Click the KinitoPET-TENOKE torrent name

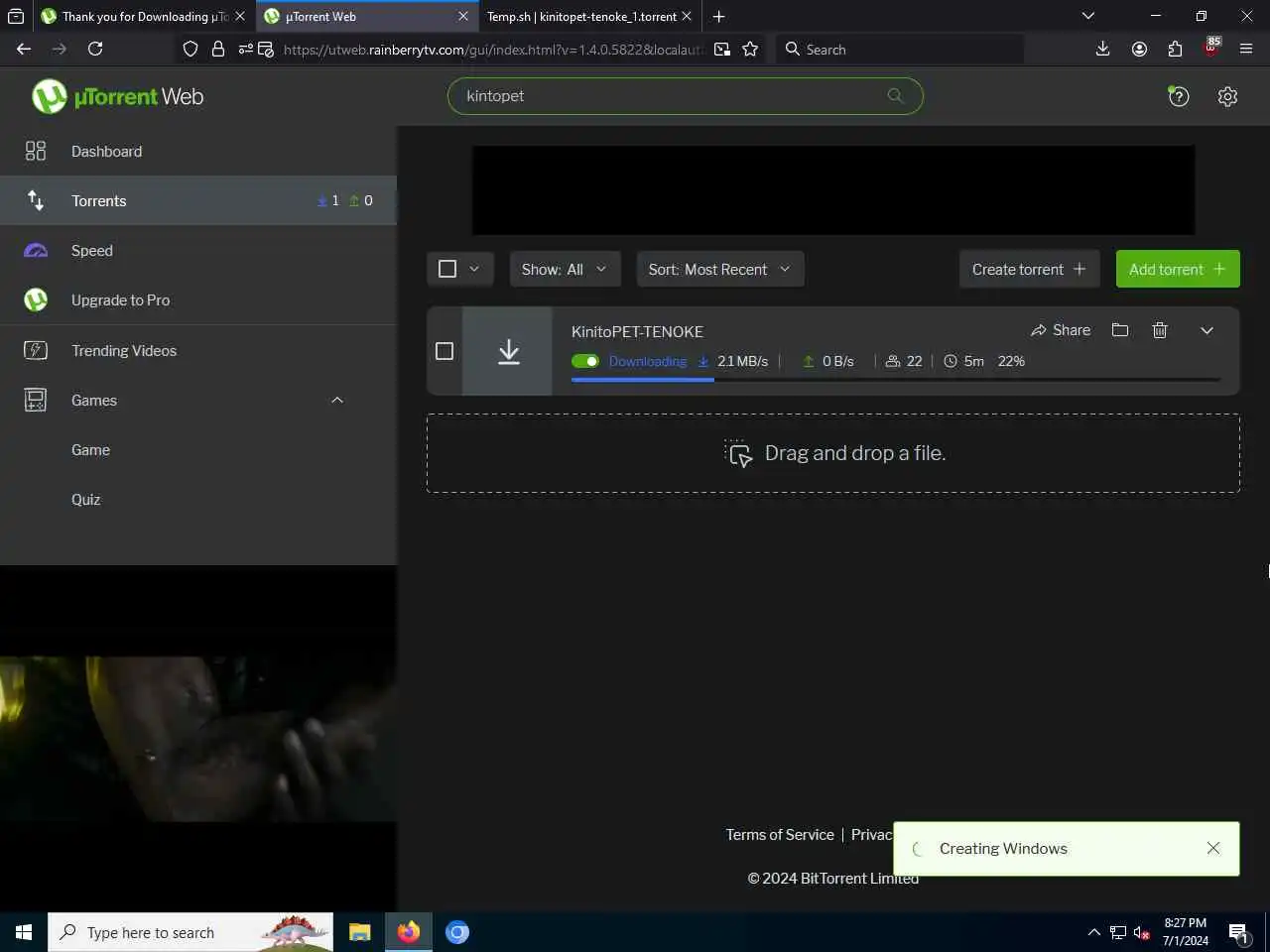pyautogui.click(x=637, y=331)
